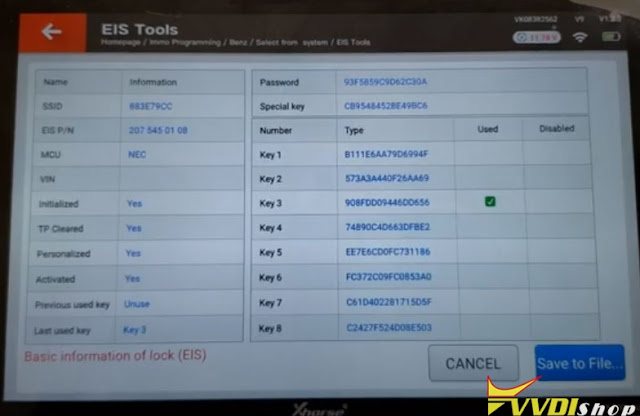Click the empty VIN value field
This screenshot has height=416, width=640.
point(182,179)
